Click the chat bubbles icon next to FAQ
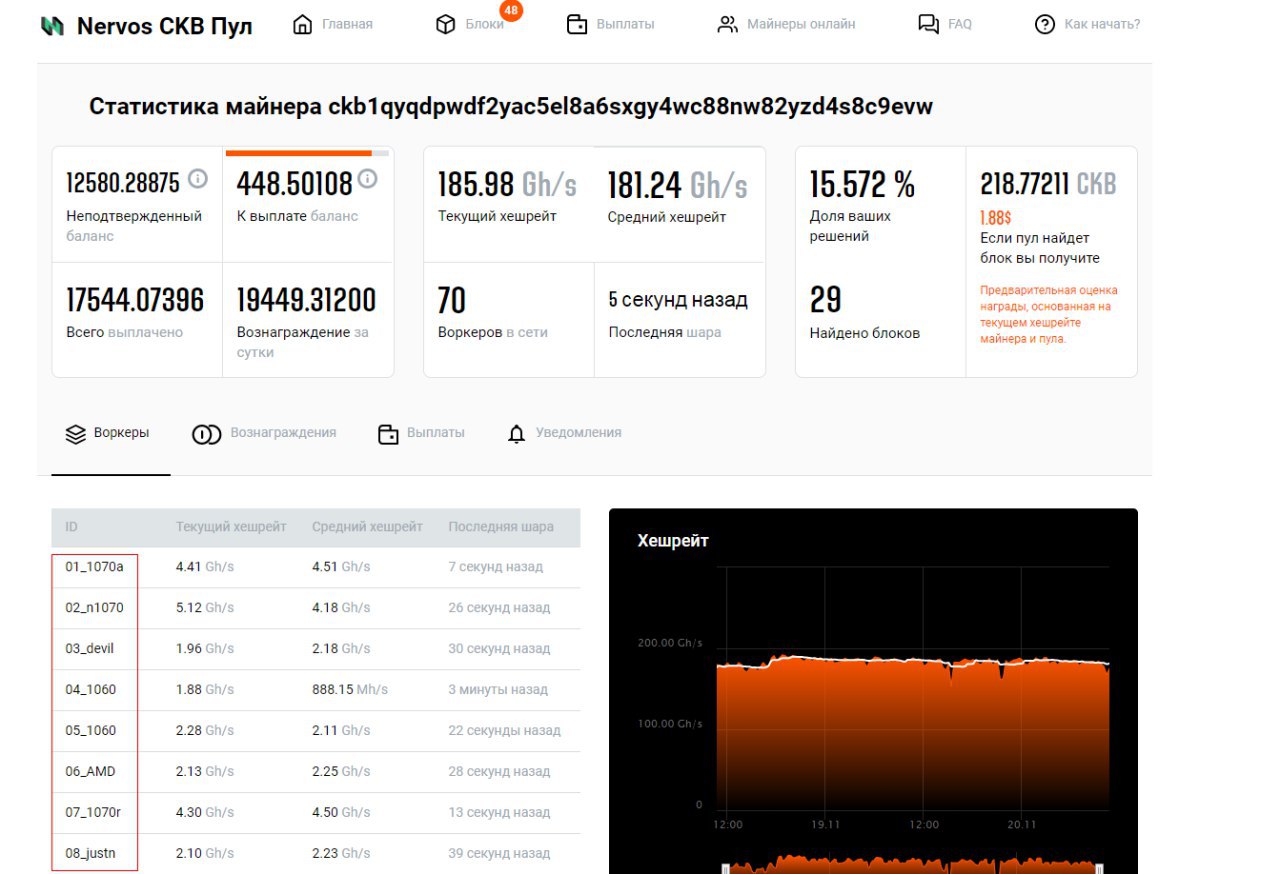 928,24
